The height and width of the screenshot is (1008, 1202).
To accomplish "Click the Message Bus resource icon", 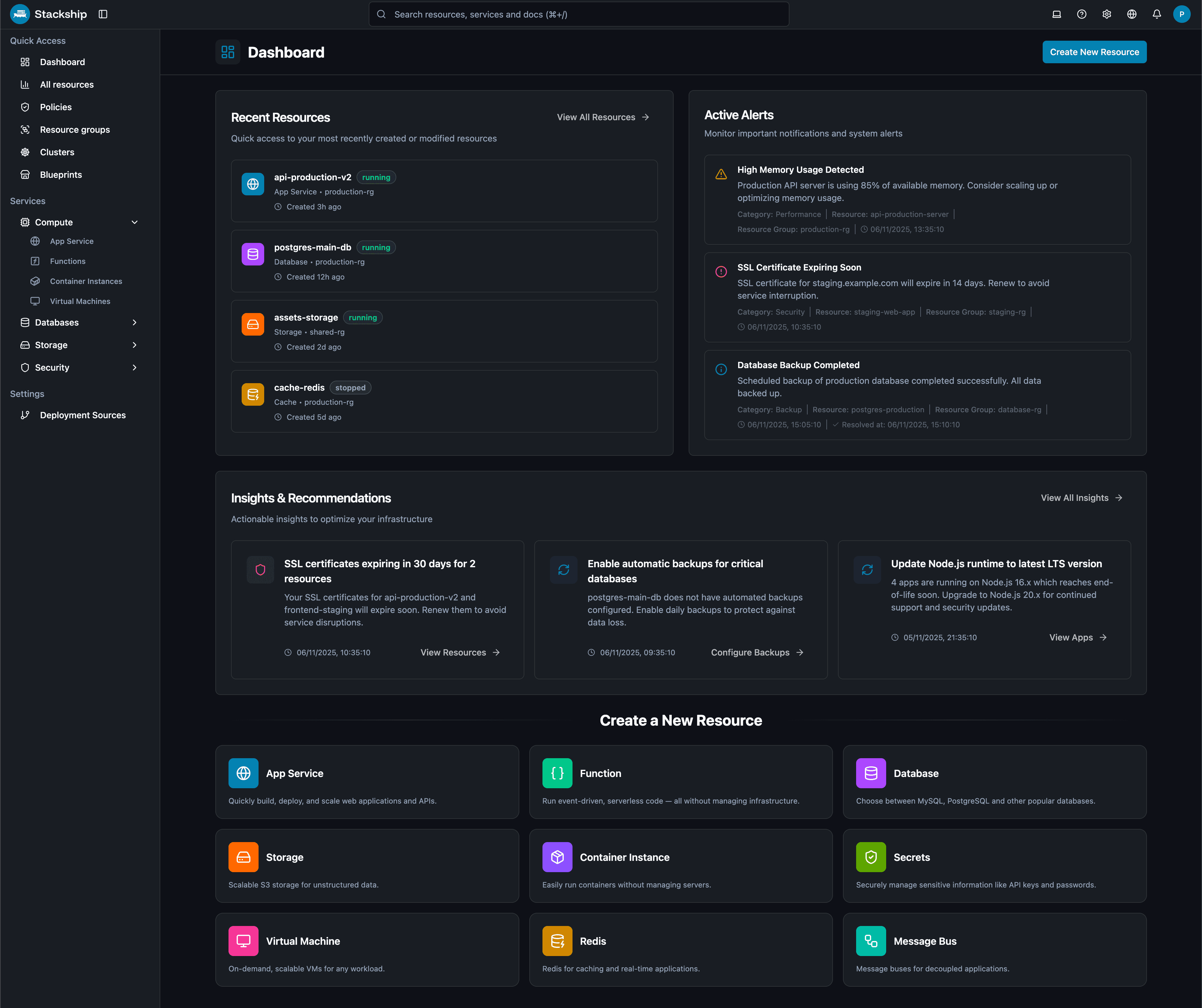I will click(x=871, y=940).
